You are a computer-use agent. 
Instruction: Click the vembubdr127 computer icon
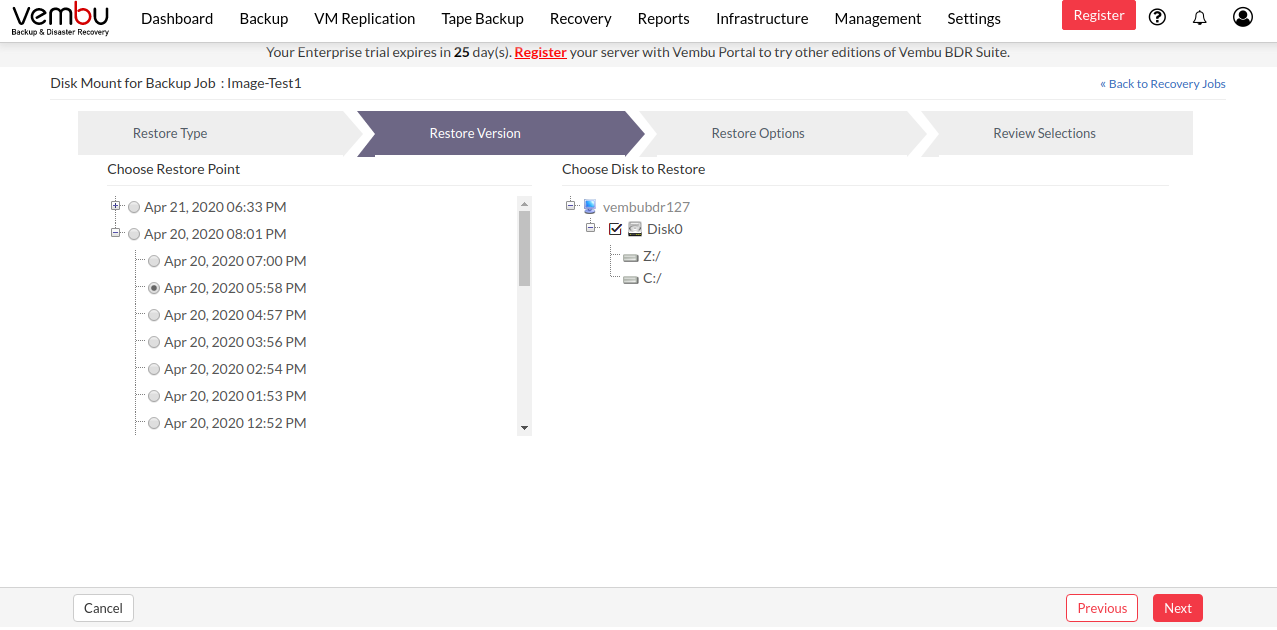tap(590, 206)
